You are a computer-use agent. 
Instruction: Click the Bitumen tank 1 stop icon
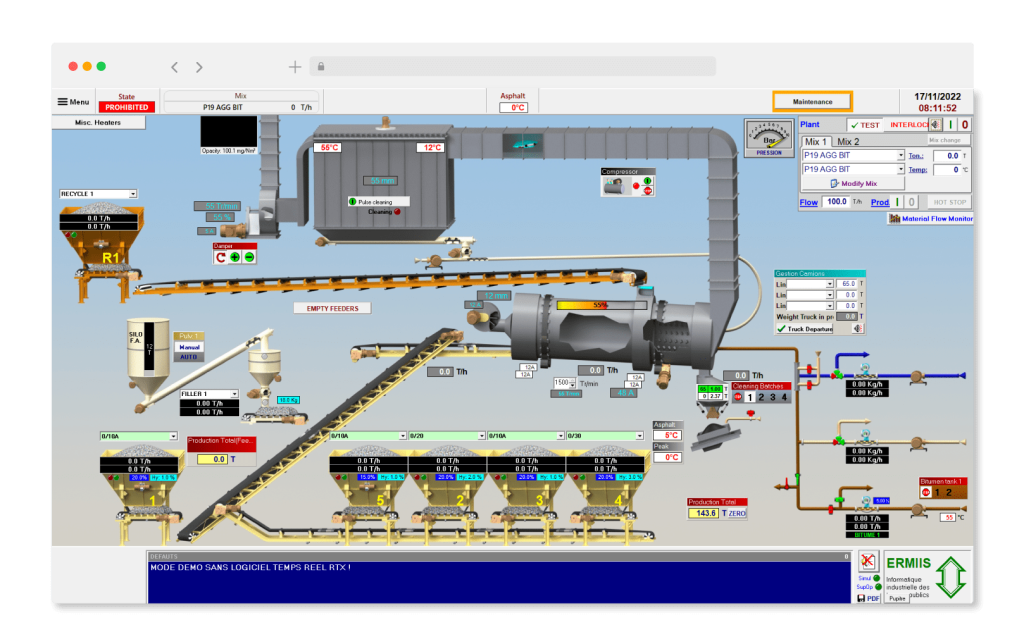(926, 492)
